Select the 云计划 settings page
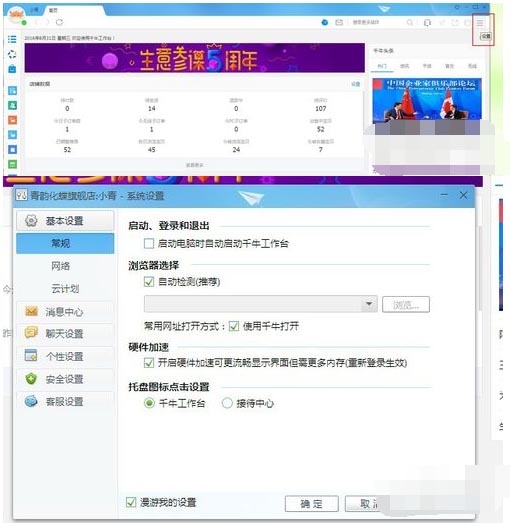Image resolution: width=510 pixels, height=523 pixels. coord(65,289)
